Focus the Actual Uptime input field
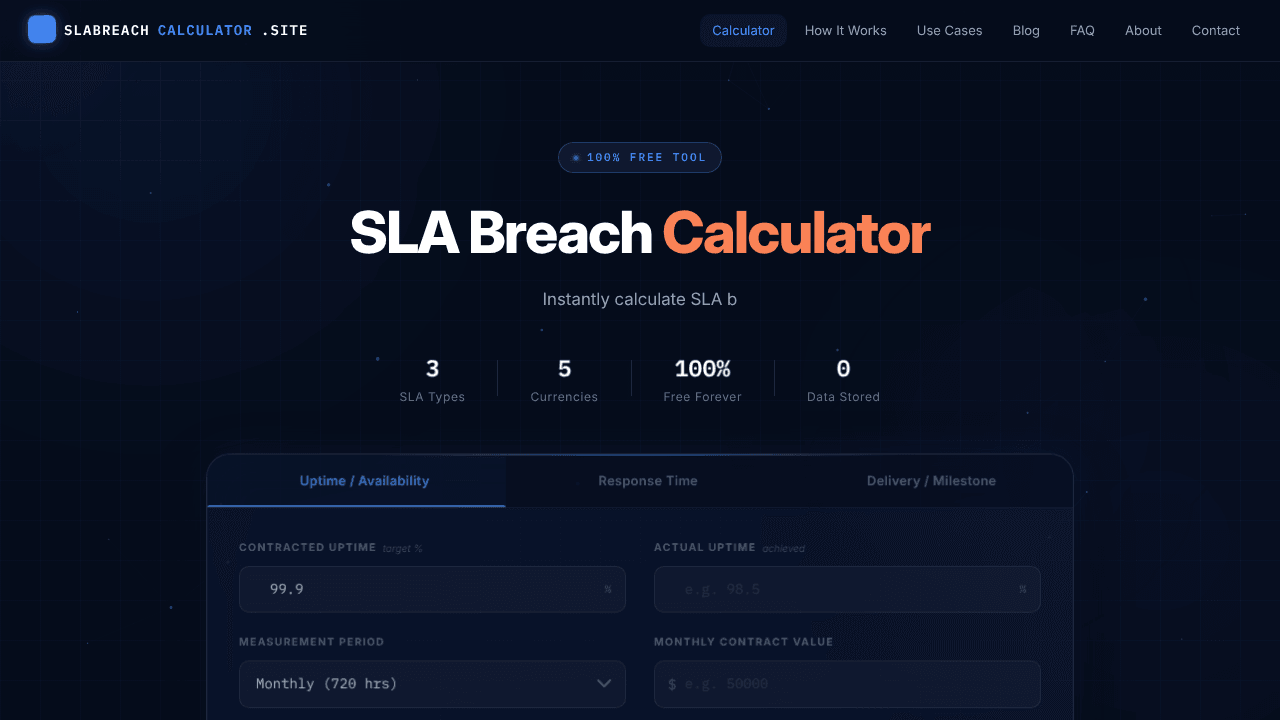This screenshot has height=720, width=1280. pyautogui.click(x=847, y=589)
